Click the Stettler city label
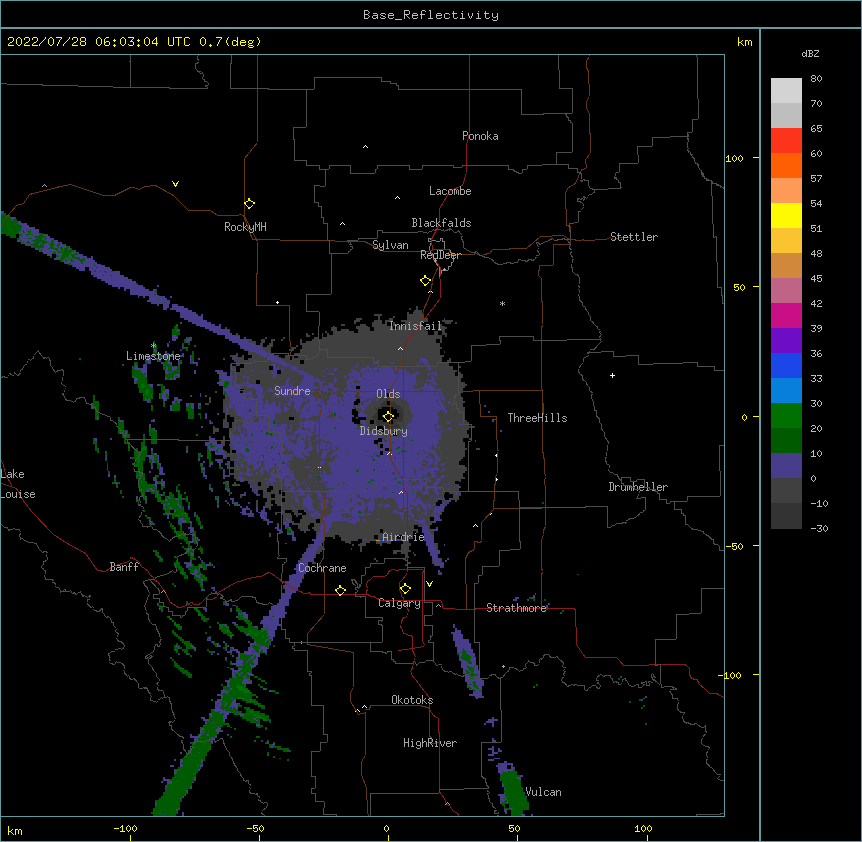Screen dimensions: 862x842 pyautogui.click(x=634, y=237)
